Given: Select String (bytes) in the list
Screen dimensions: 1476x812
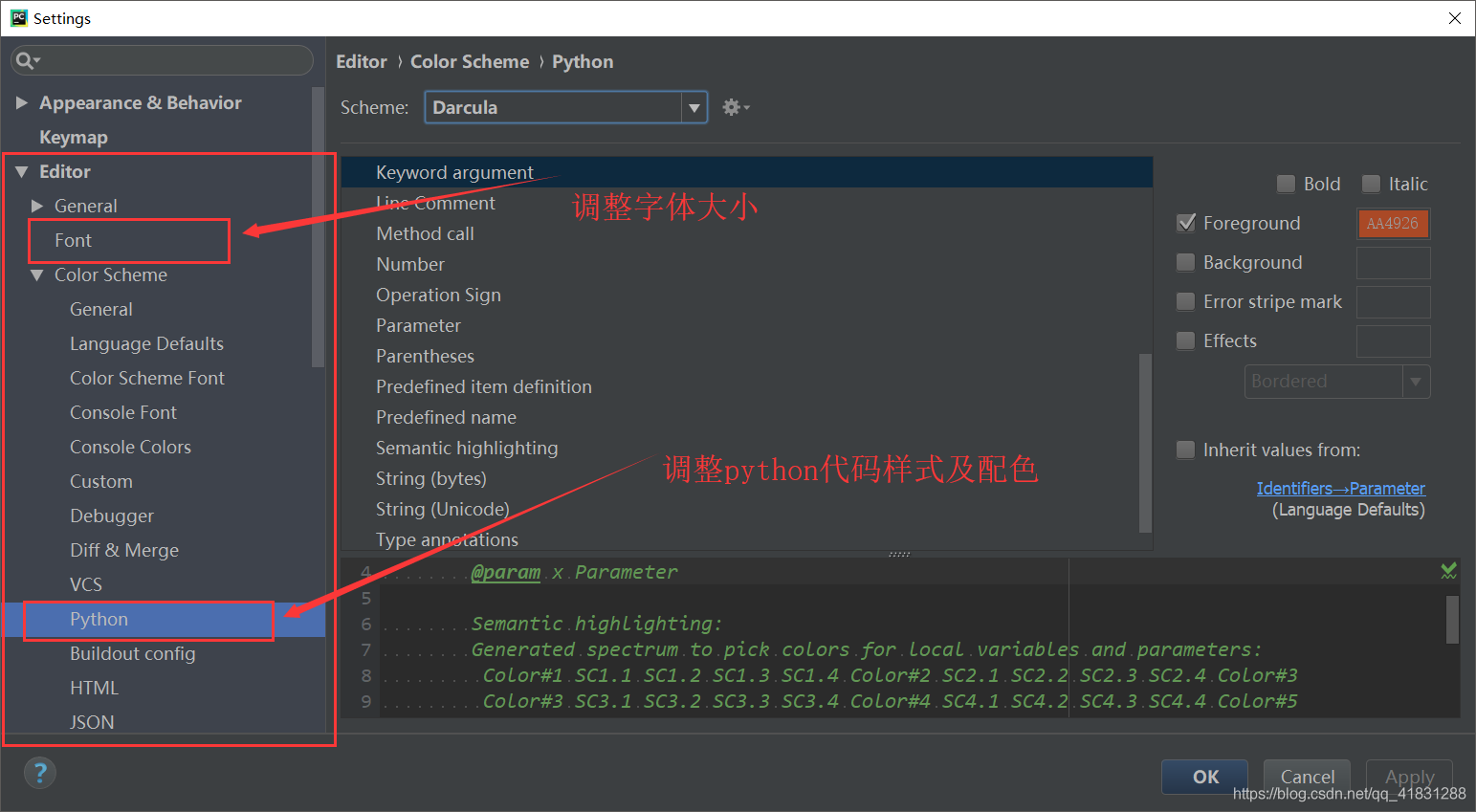Looking at the screenshot, I should pyautogui.click(x=739, y=478).
